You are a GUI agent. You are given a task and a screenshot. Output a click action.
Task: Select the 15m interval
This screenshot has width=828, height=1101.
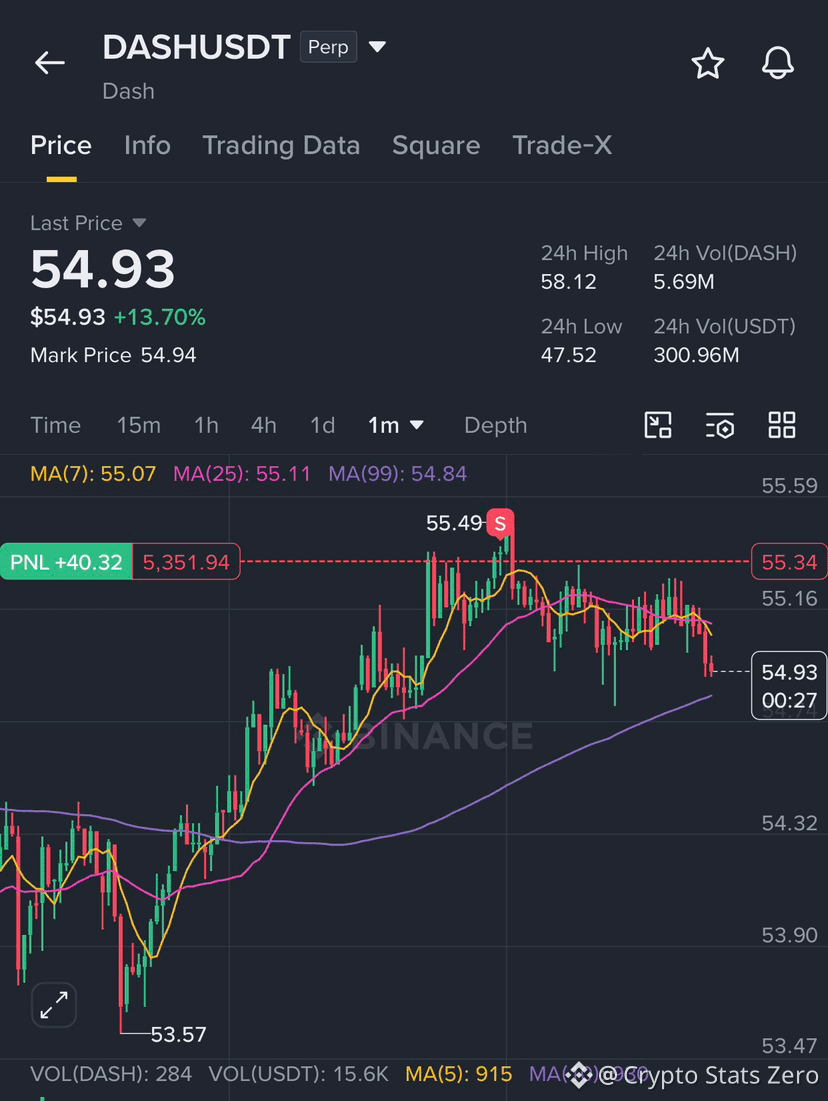pos(138,425)
